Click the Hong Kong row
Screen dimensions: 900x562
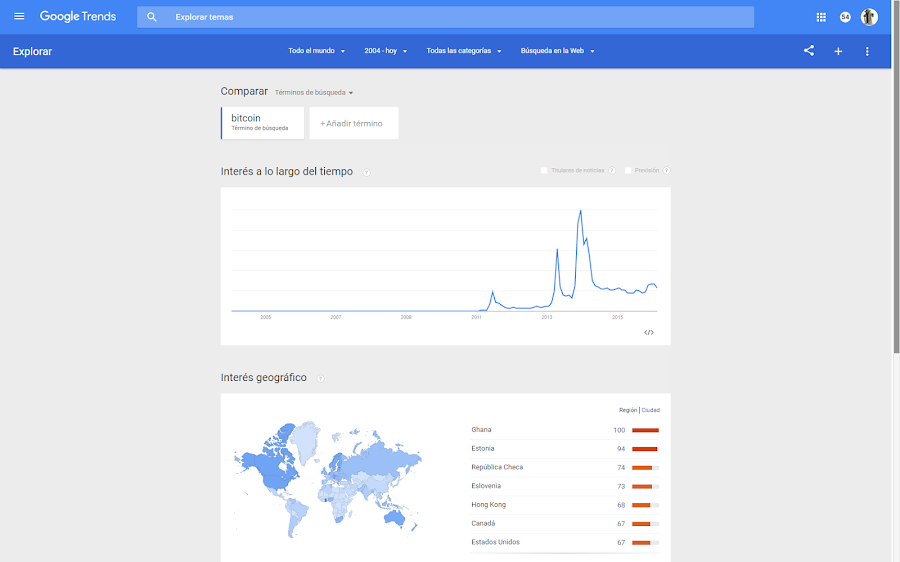coord(565,505)
